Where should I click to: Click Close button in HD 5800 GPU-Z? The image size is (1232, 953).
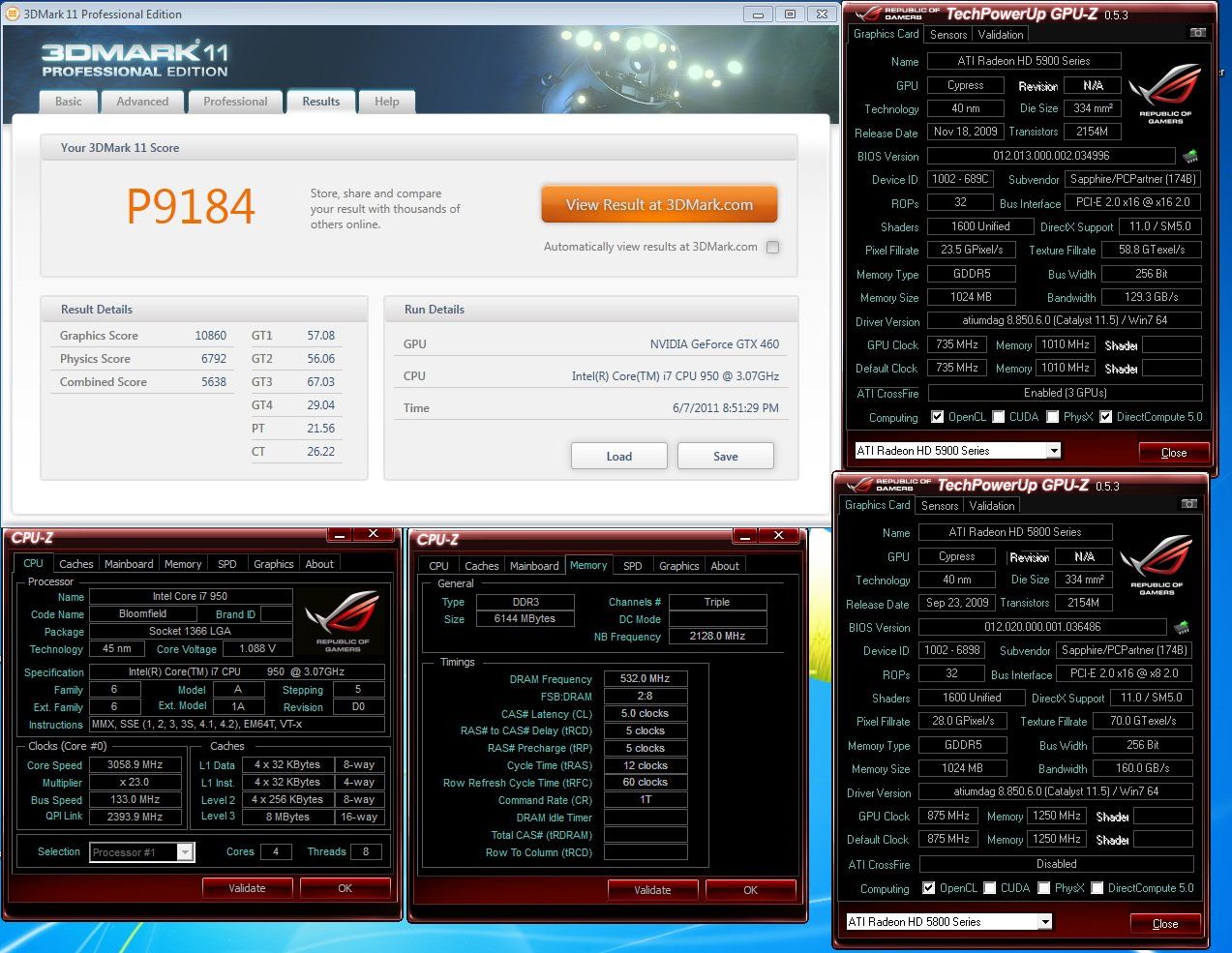point(1164,923)
